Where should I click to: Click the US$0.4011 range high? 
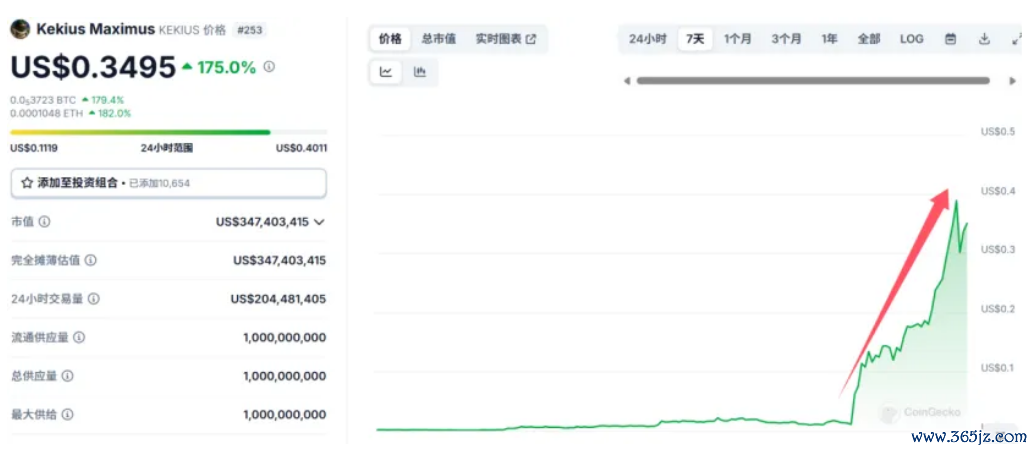[301, 148]
